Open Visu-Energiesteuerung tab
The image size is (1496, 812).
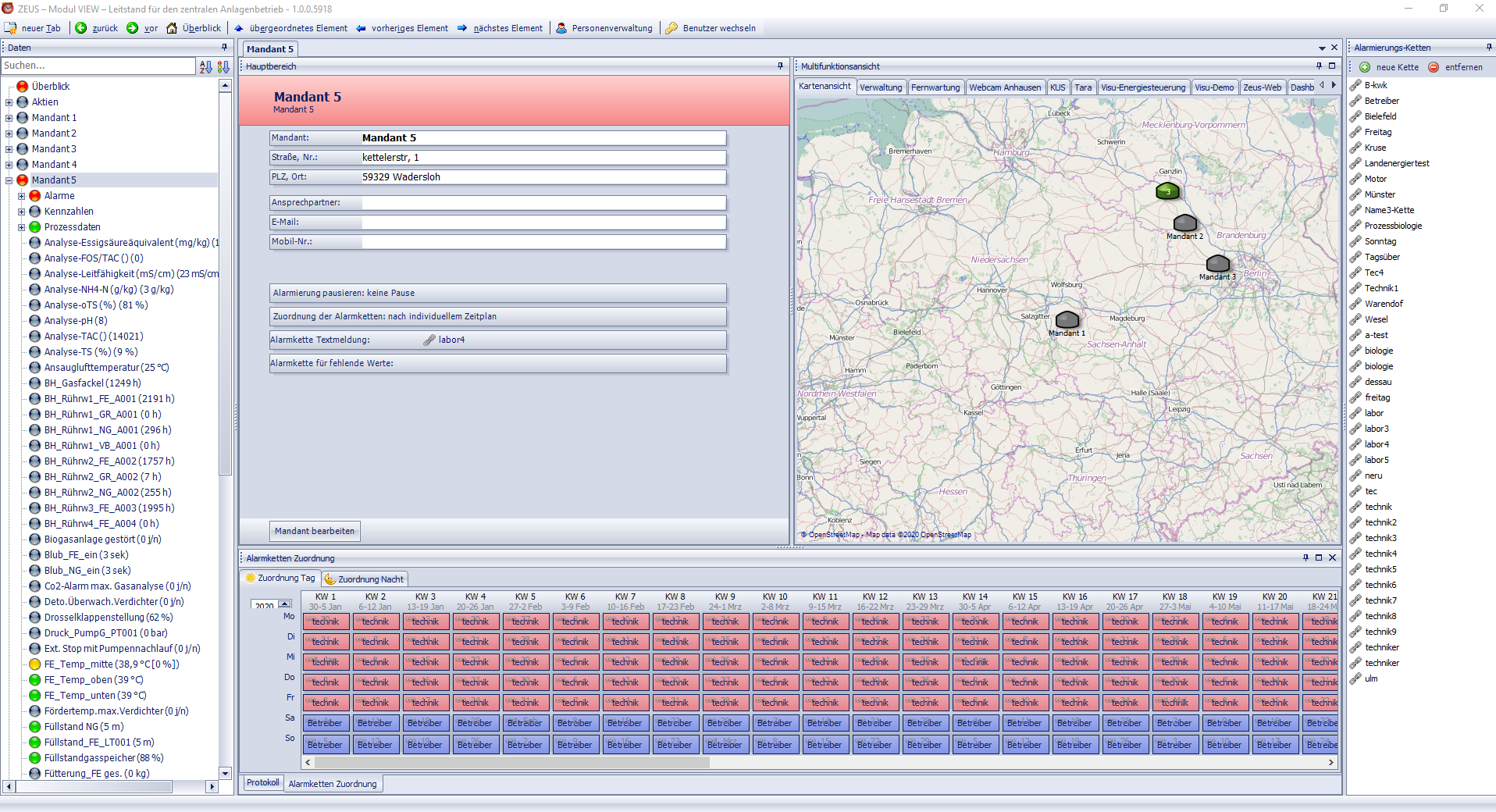coord(1143,87)
